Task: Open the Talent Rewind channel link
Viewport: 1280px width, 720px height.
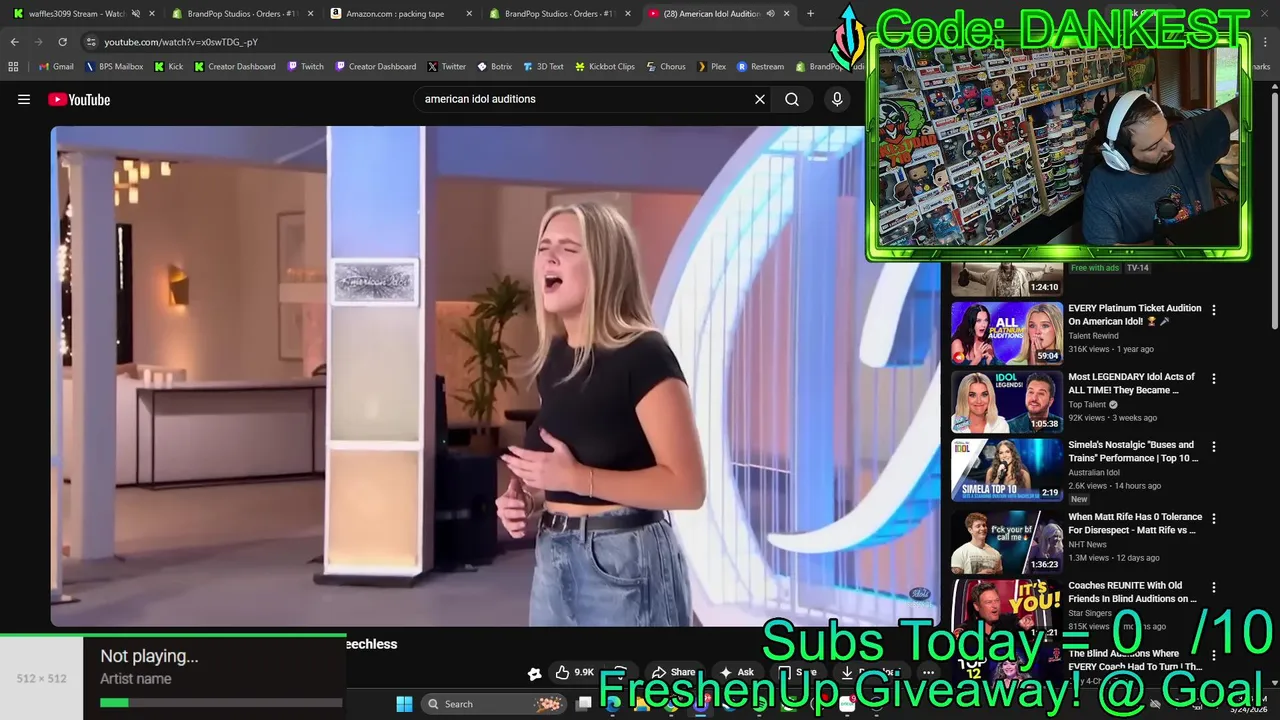Action: [x=1093, y=336]
